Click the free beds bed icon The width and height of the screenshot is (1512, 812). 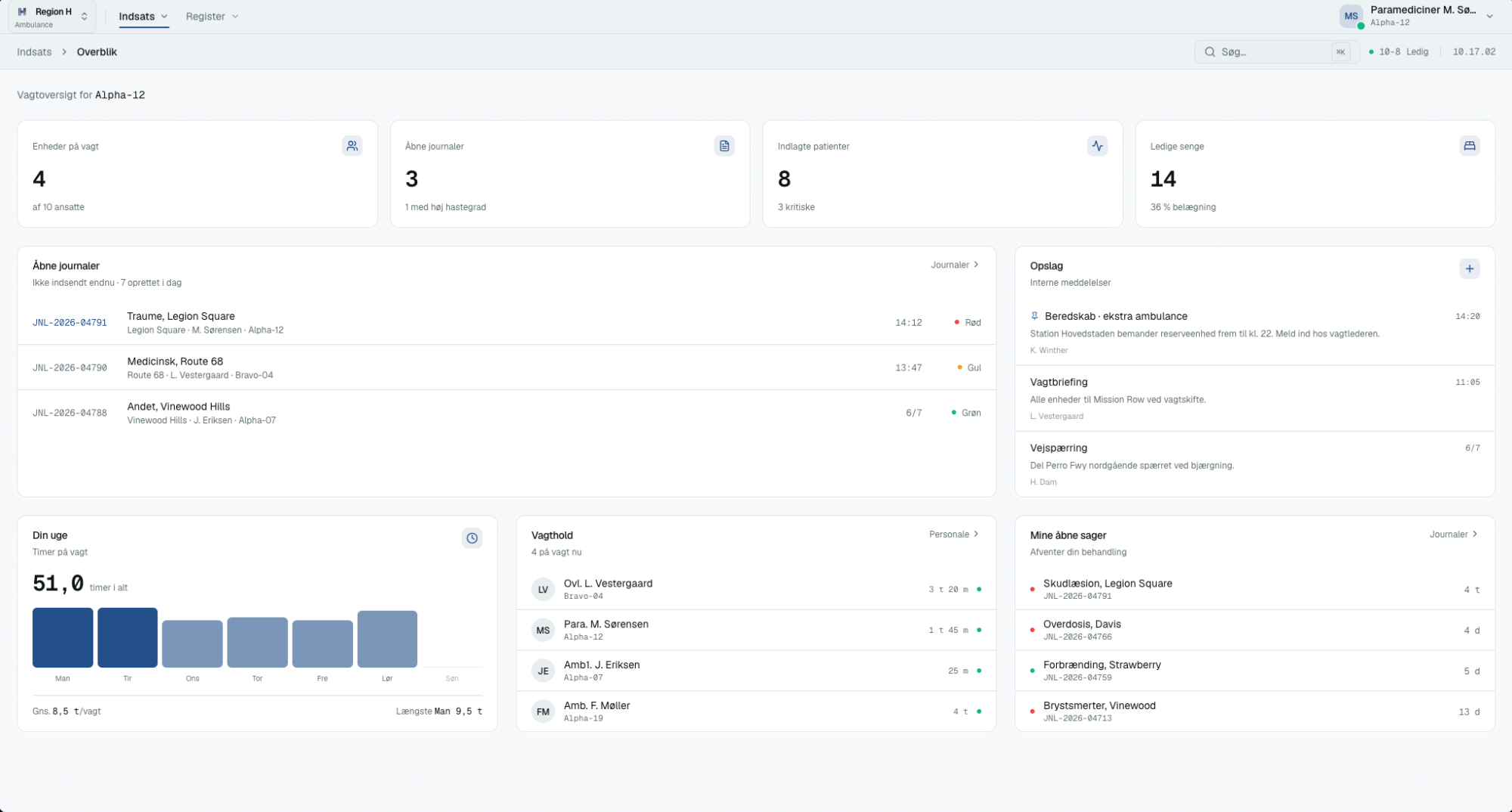(1469, 146)
